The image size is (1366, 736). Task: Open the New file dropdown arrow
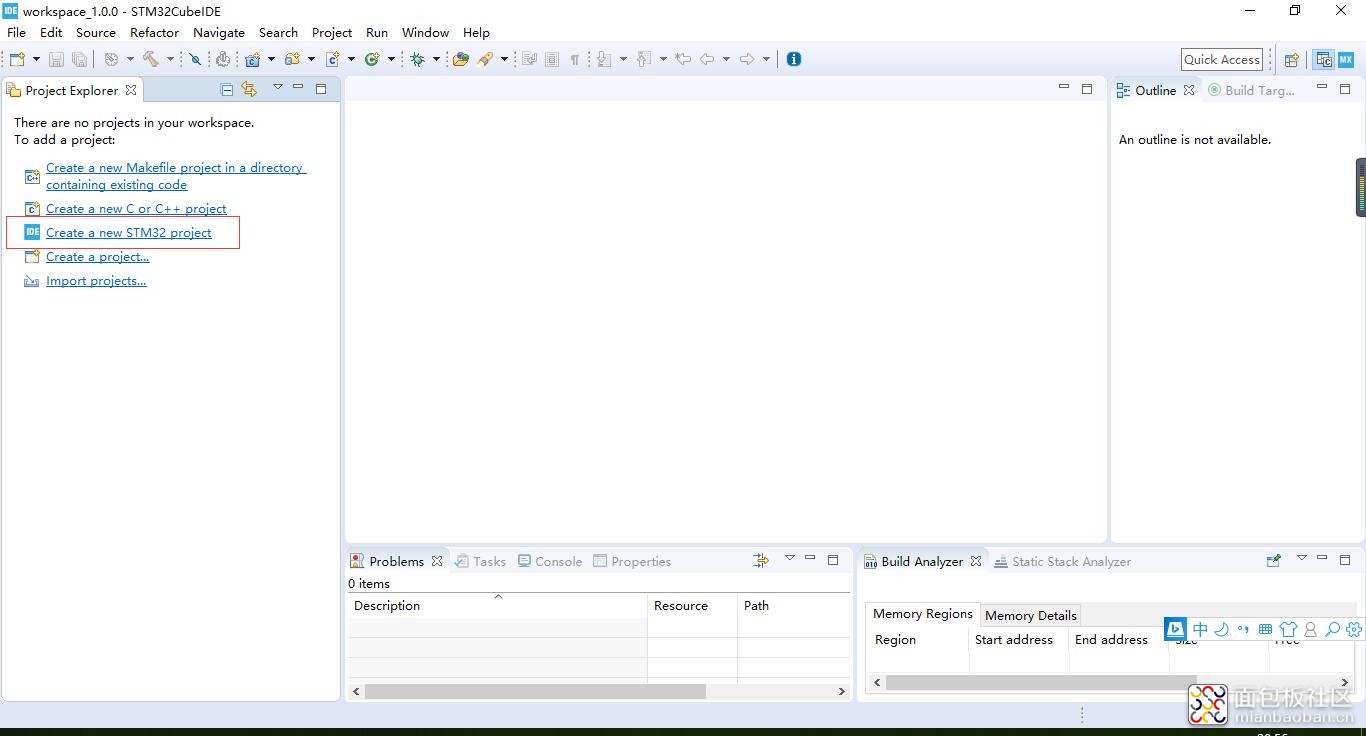[36, 60]
